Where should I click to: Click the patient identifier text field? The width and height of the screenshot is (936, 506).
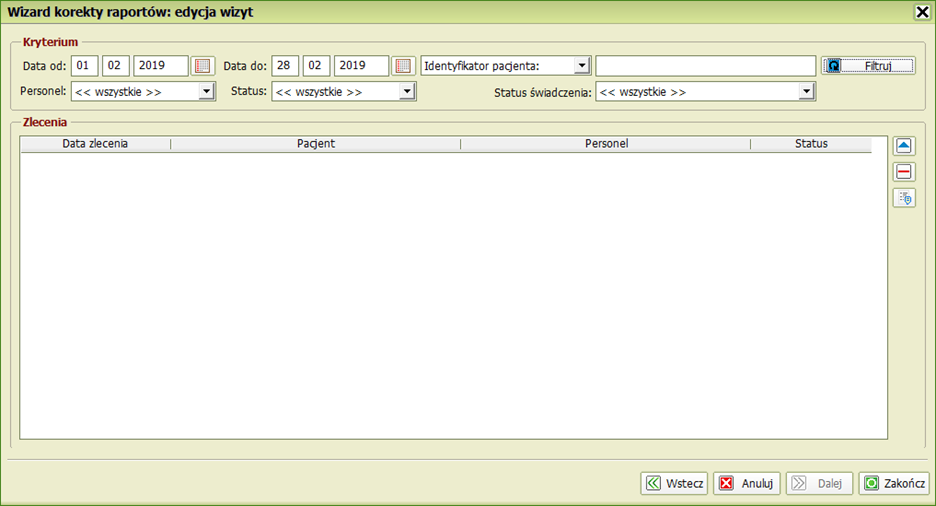705,66
